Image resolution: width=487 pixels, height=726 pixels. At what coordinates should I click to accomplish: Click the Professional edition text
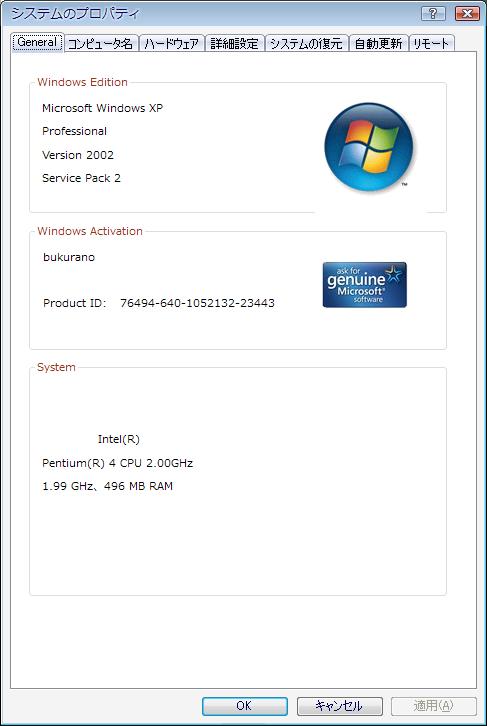pyautogui.click(x=75, y=131)
